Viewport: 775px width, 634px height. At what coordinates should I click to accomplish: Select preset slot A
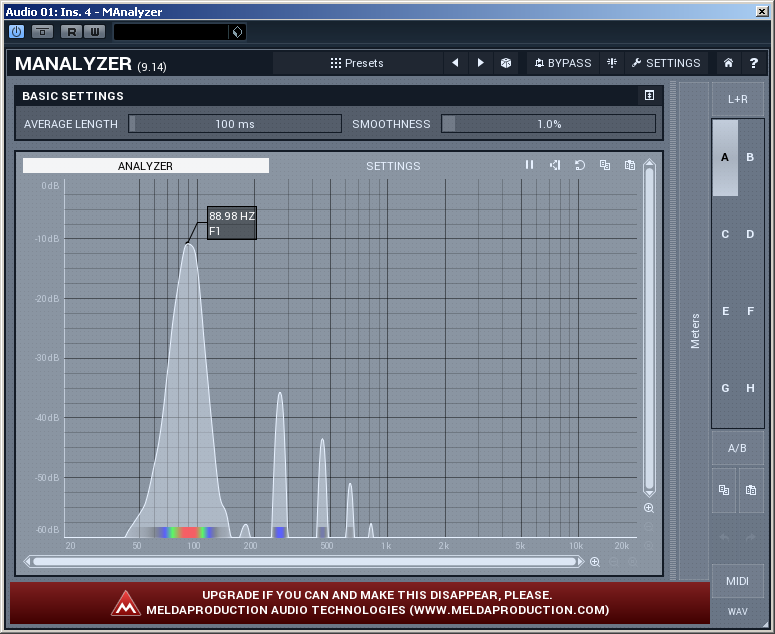point(725,157)
